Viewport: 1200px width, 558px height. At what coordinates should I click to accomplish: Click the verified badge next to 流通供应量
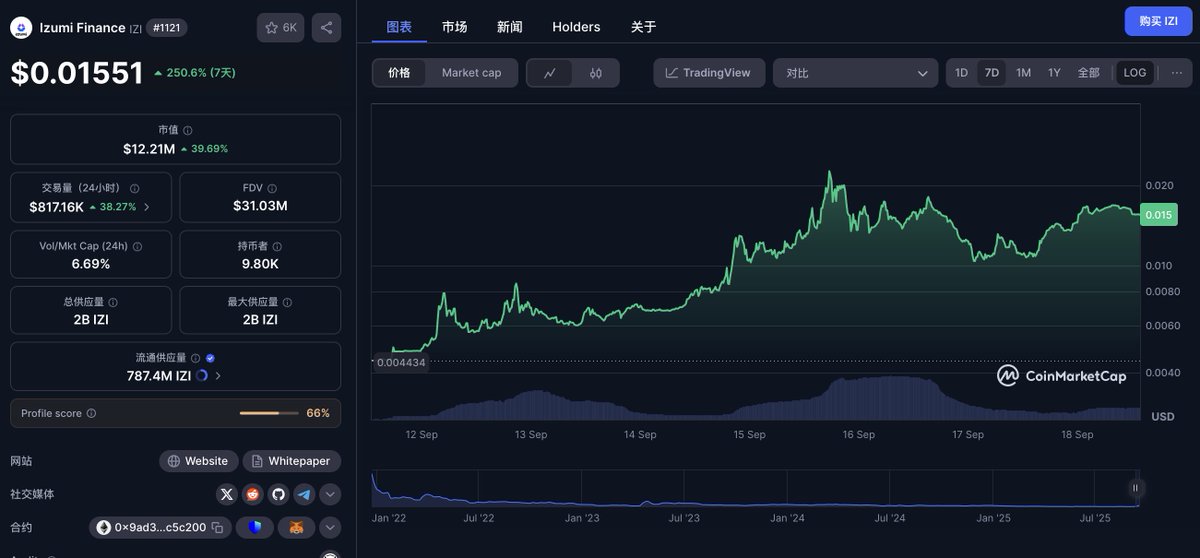tap(210, 357)
